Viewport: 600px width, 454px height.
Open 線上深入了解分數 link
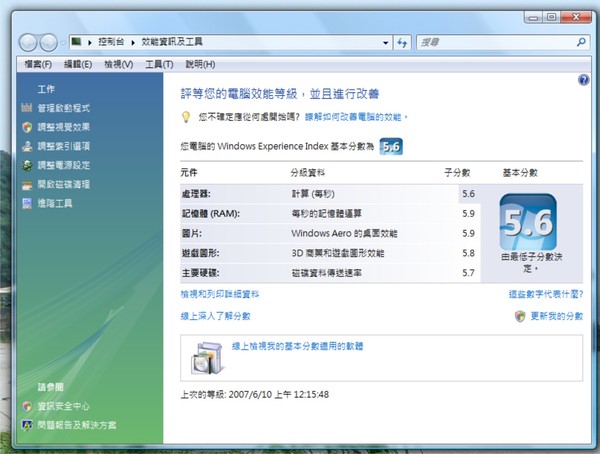215,316
